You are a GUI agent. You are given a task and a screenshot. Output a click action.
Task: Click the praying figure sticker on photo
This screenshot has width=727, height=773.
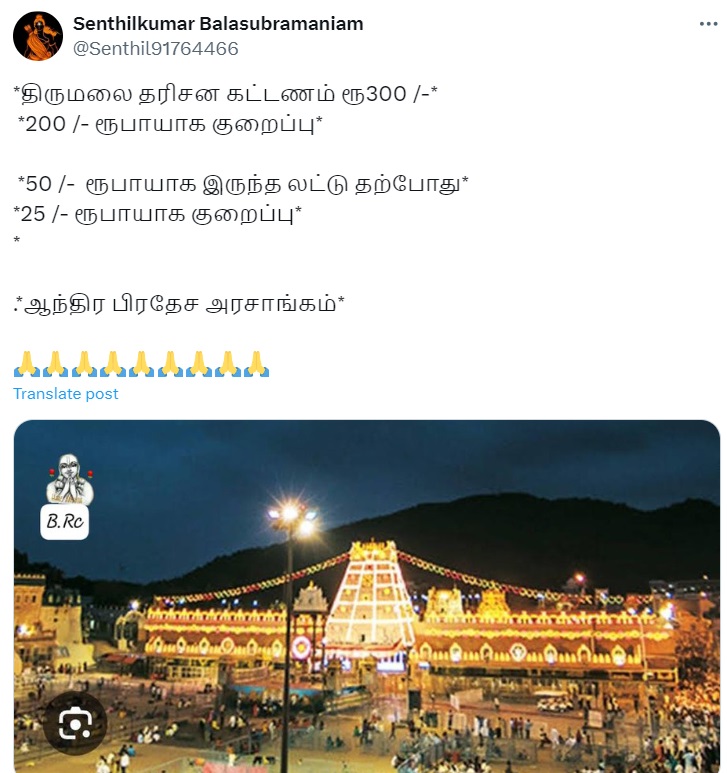(69, 479)
